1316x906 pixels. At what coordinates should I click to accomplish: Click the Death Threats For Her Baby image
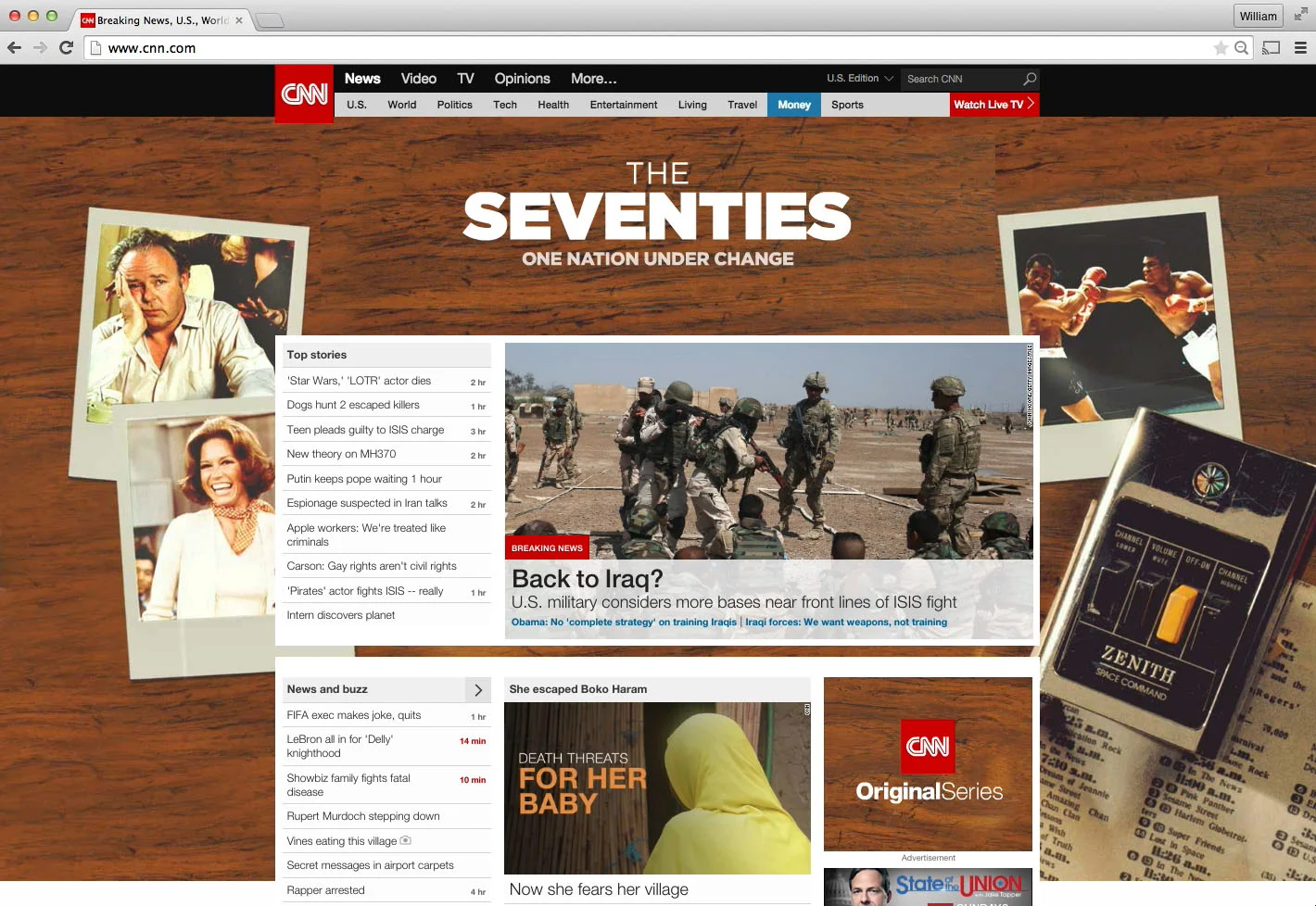(657, 788)
